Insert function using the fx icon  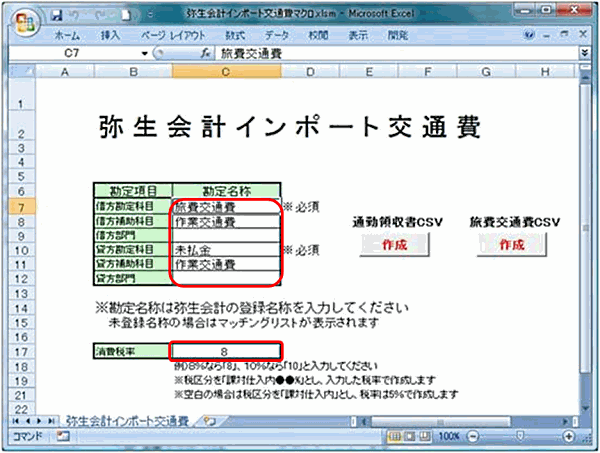[x=205, y=53]
